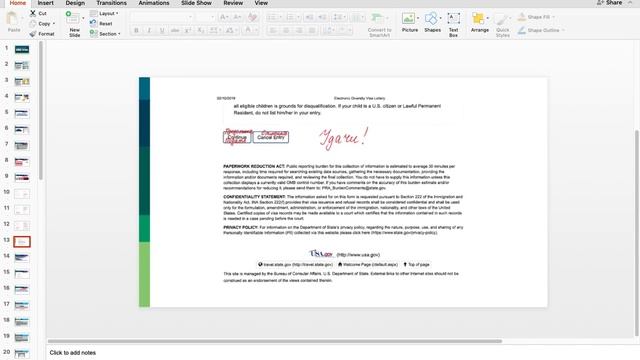Click Convert to SmartArt icon
The width and height of the screenshot is (640, 360).
coord(377,18)
